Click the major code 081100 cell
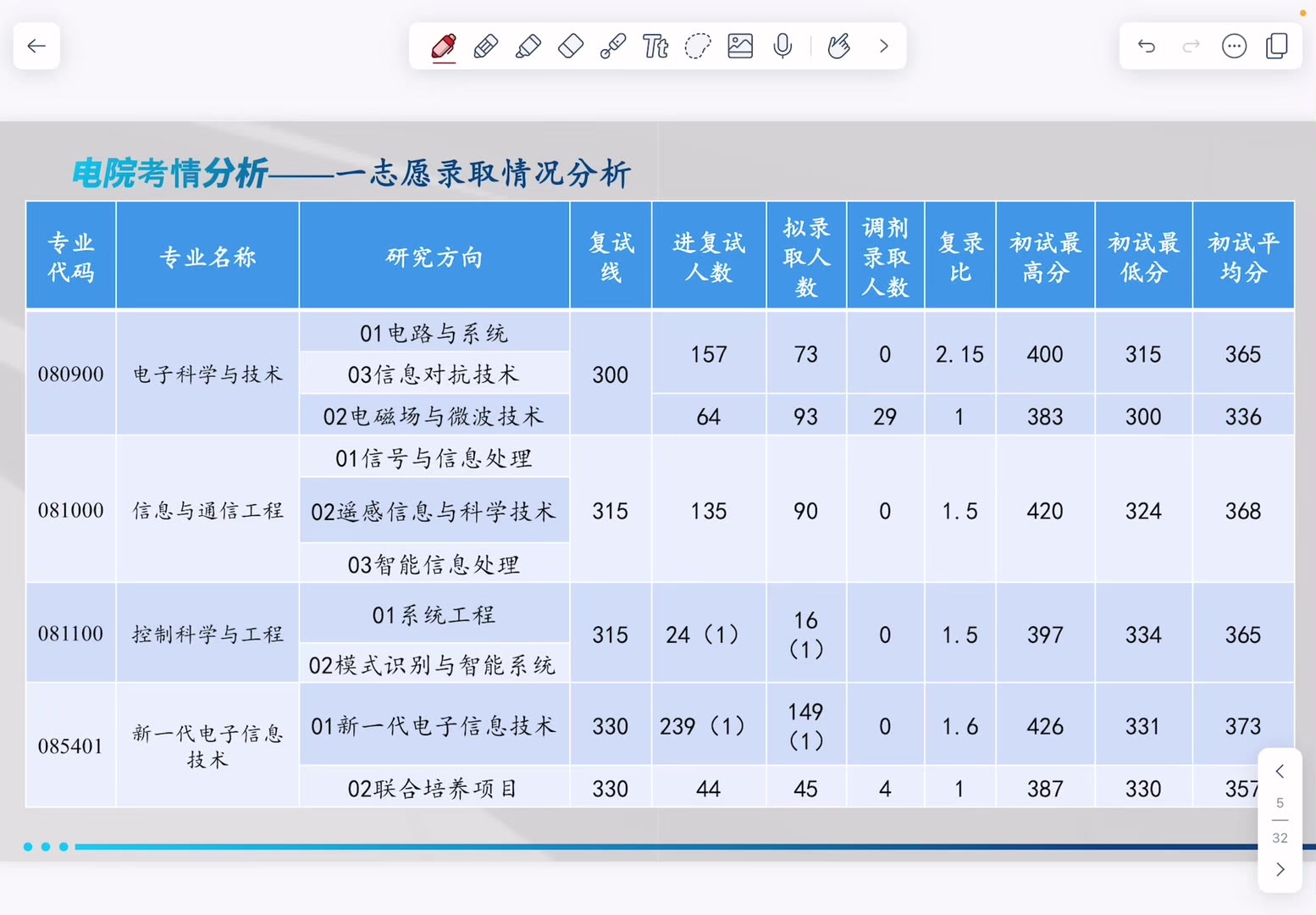The width and height of the screenshot is (1316, 915). [71, 633]
